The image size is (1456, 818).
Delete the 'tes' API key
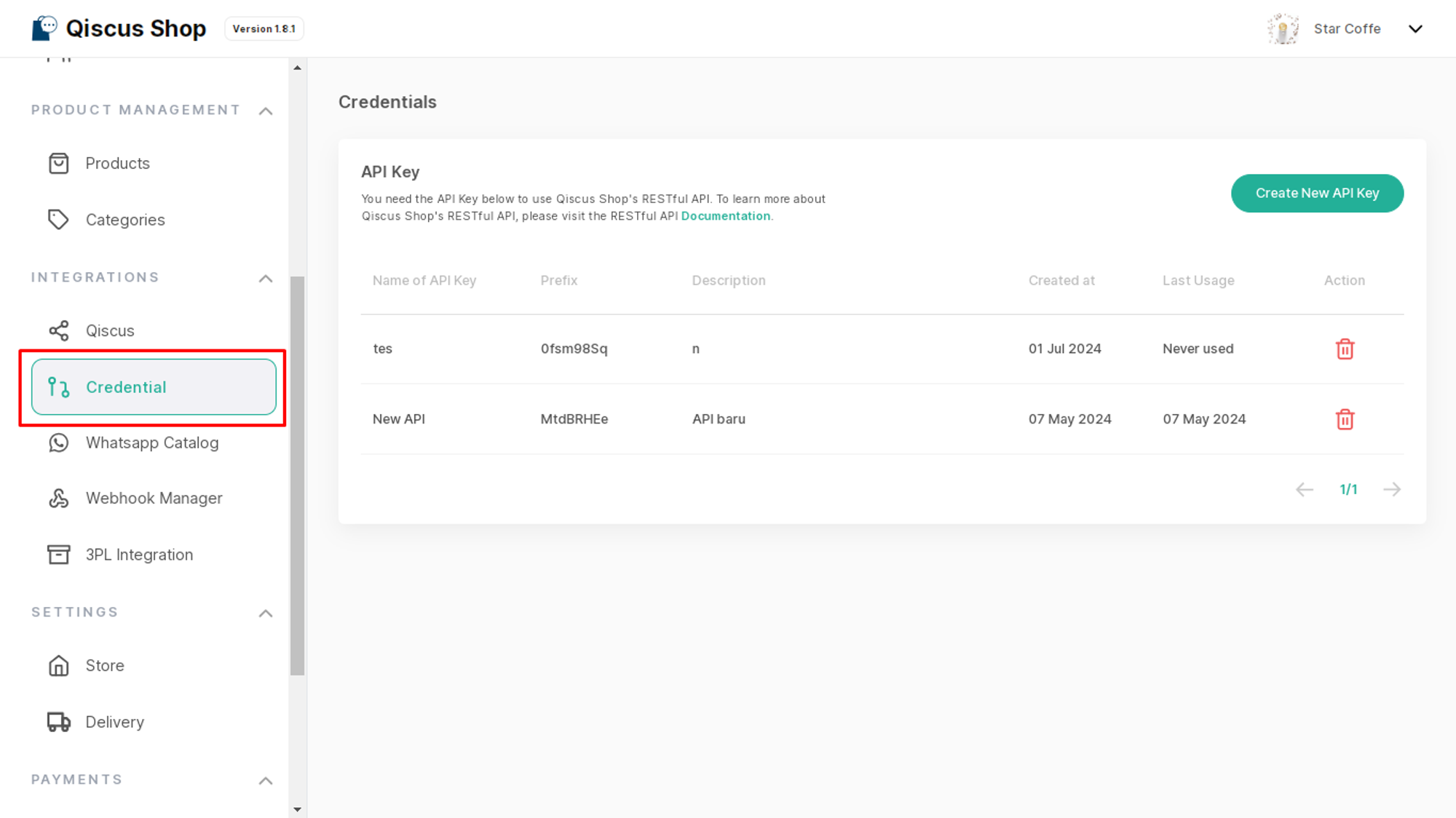pos(1345,349)
